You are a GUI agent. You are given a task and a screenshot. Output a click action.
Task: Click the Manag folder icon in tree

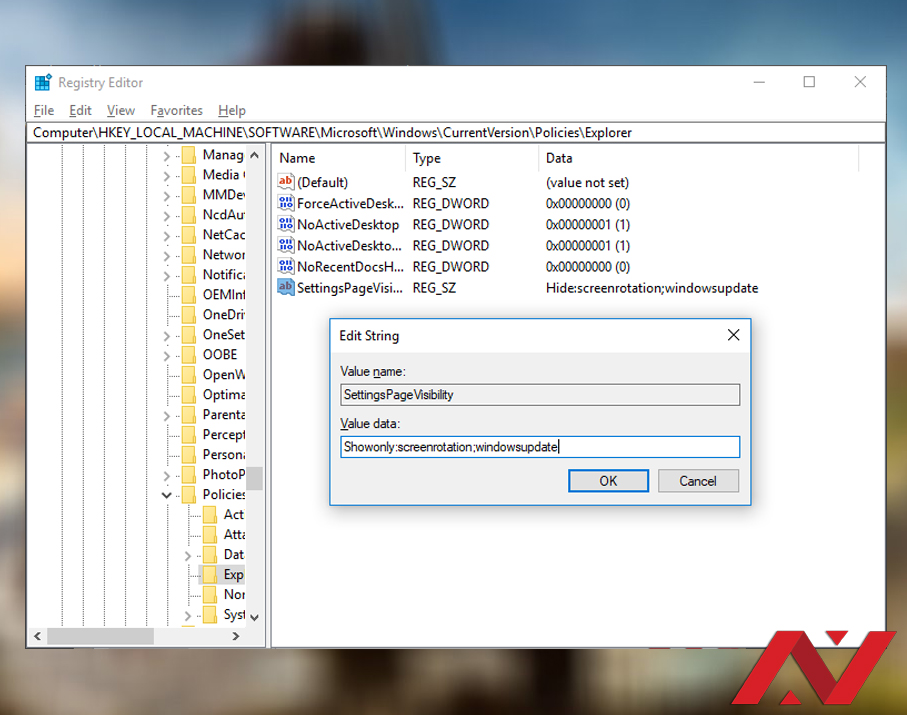[189, 155]
